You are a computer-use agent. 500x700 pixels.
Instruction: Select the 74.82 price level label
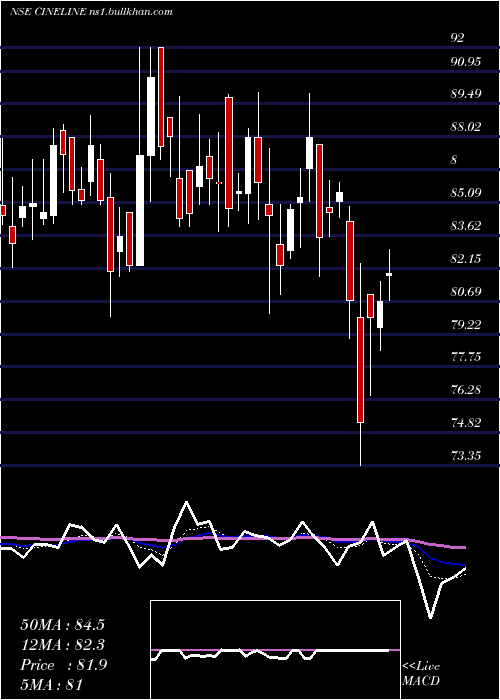tap(466, 423)
